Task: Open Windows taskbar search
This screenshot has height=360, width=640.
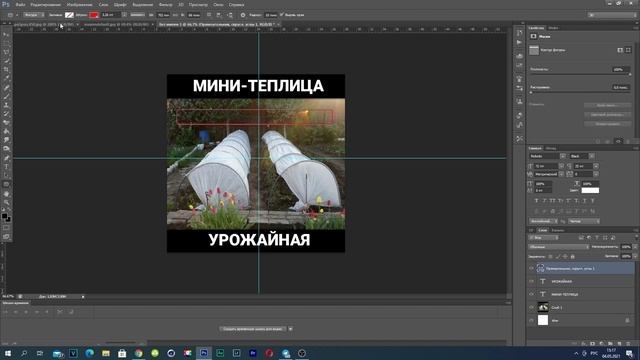Action: click(24, 353)
